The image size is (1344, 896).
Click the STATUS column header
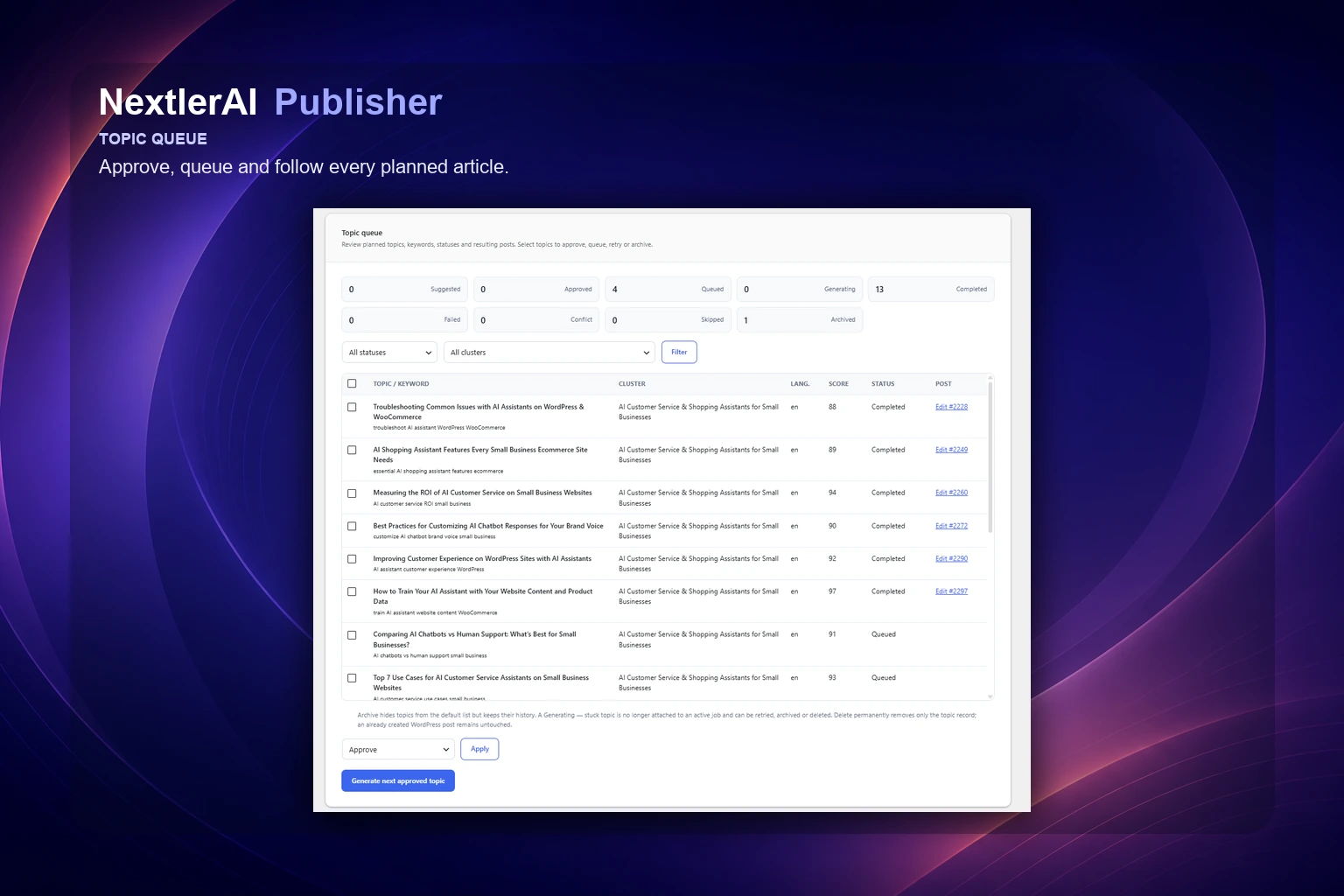tap(883, 384)
